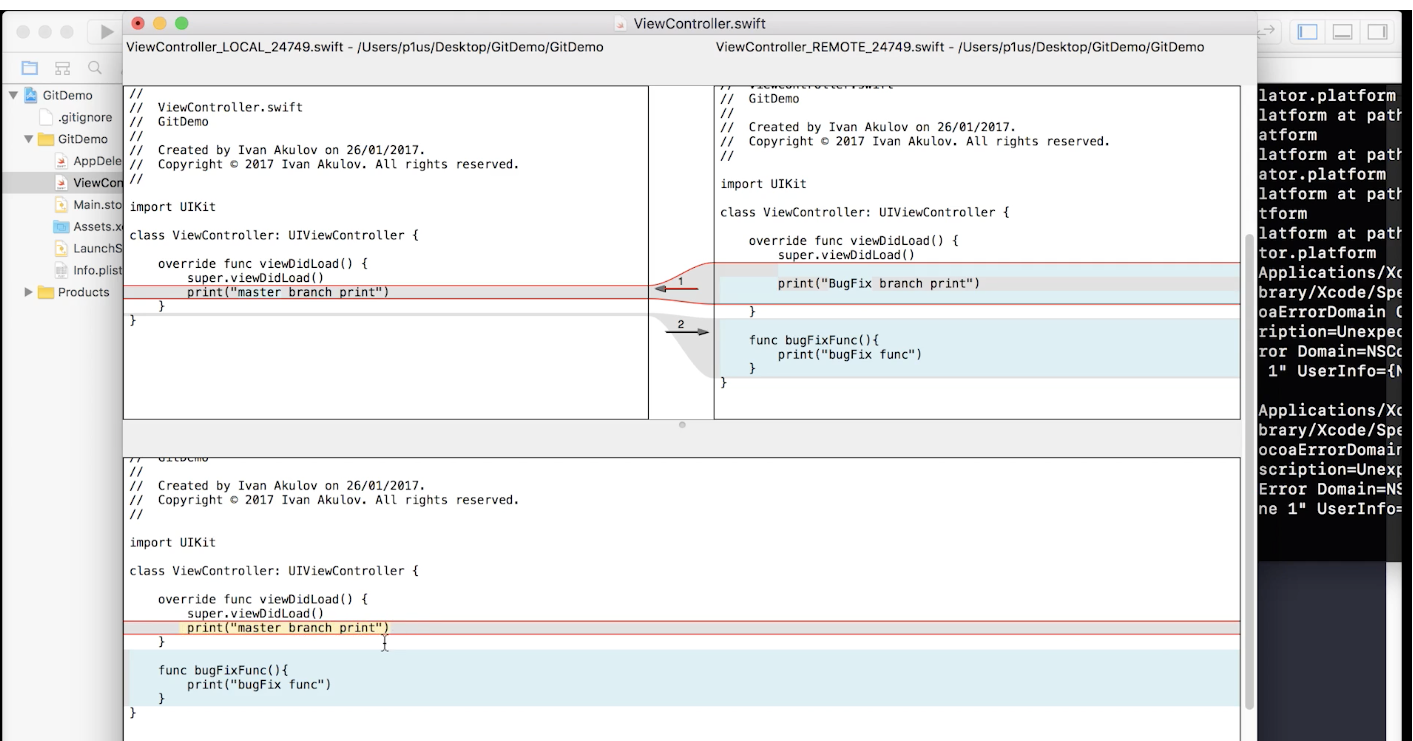The height and width of the screenshot is (741, 1413).
Task: Click 'ator.platform' first line in the terminal window
Action: coord(1327,96)
